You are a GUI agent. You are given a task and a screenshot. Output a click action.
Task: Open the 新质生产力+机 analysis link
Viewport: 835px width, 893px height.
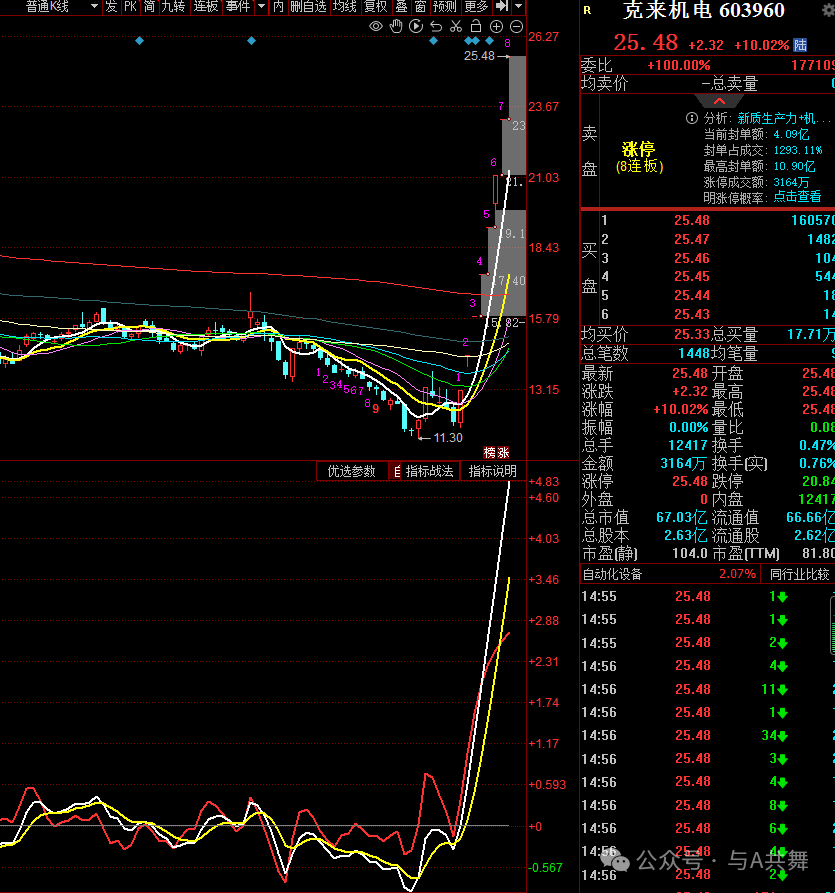[x=784, y=118]
